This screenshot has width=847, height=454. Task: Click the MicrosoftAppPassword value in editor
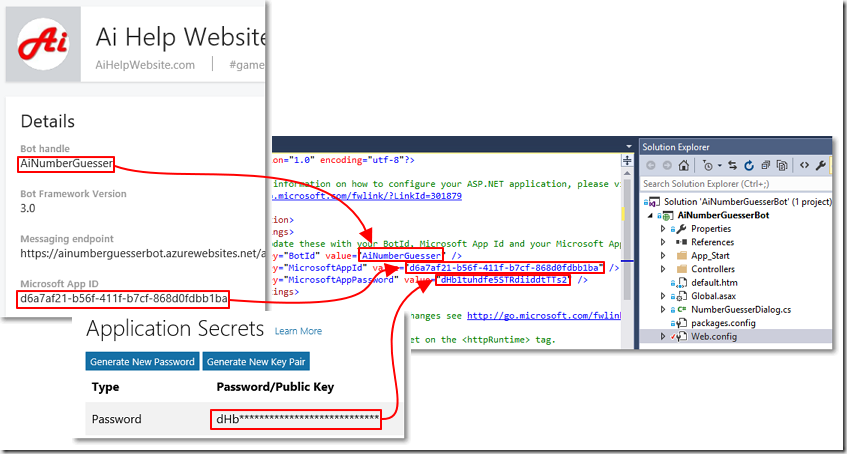pyautogui.click(x=503, y=281)
